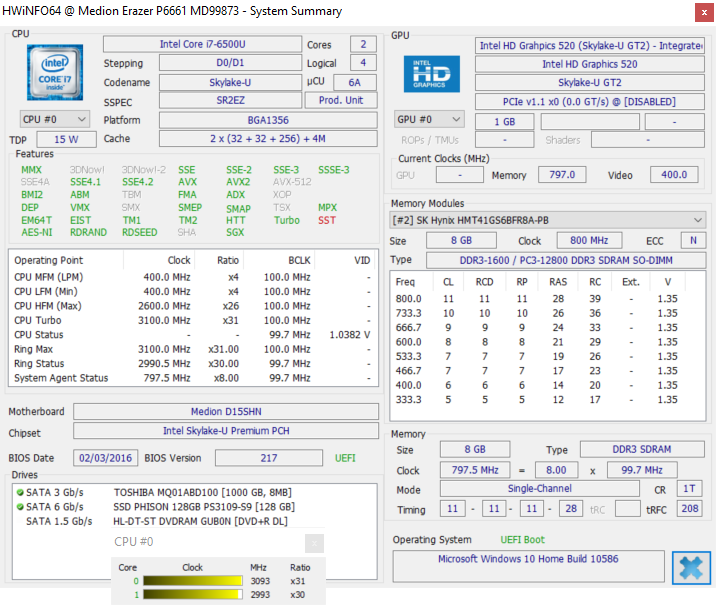Select the 800.0 frequency timing row

pos(548,299)
